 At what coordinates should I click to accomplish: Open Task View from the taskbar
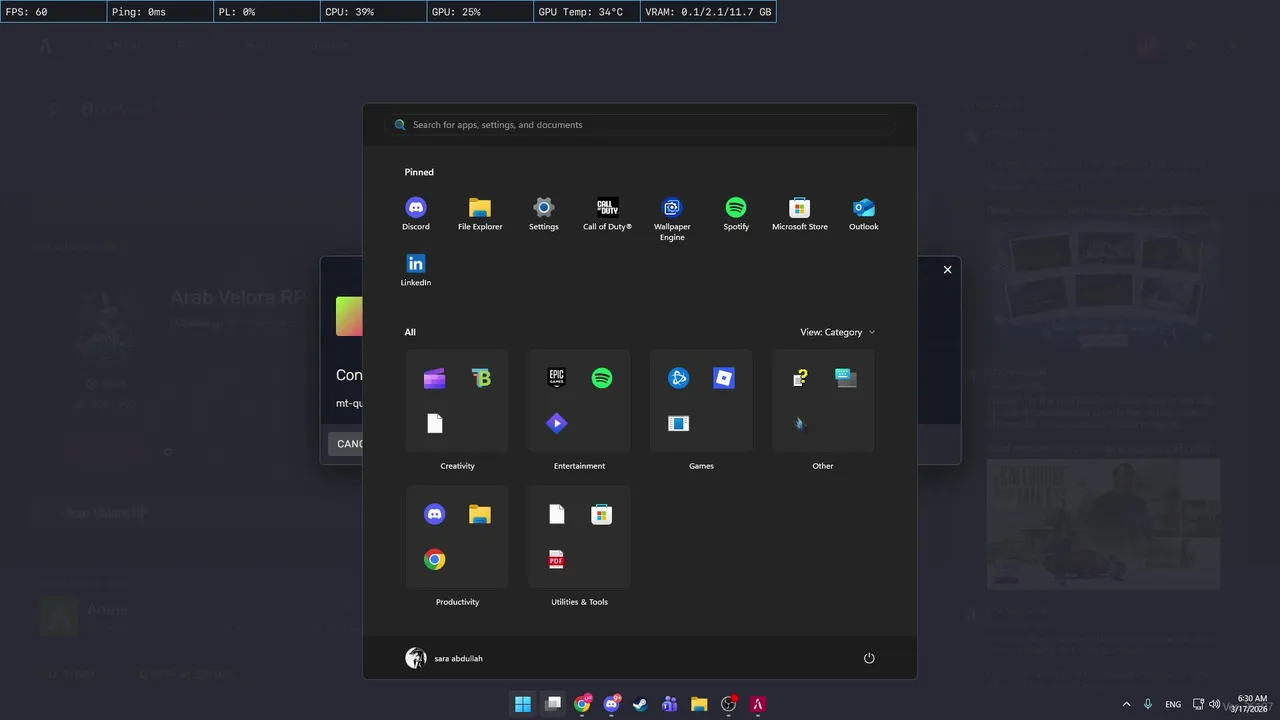(x=552, y=704)
